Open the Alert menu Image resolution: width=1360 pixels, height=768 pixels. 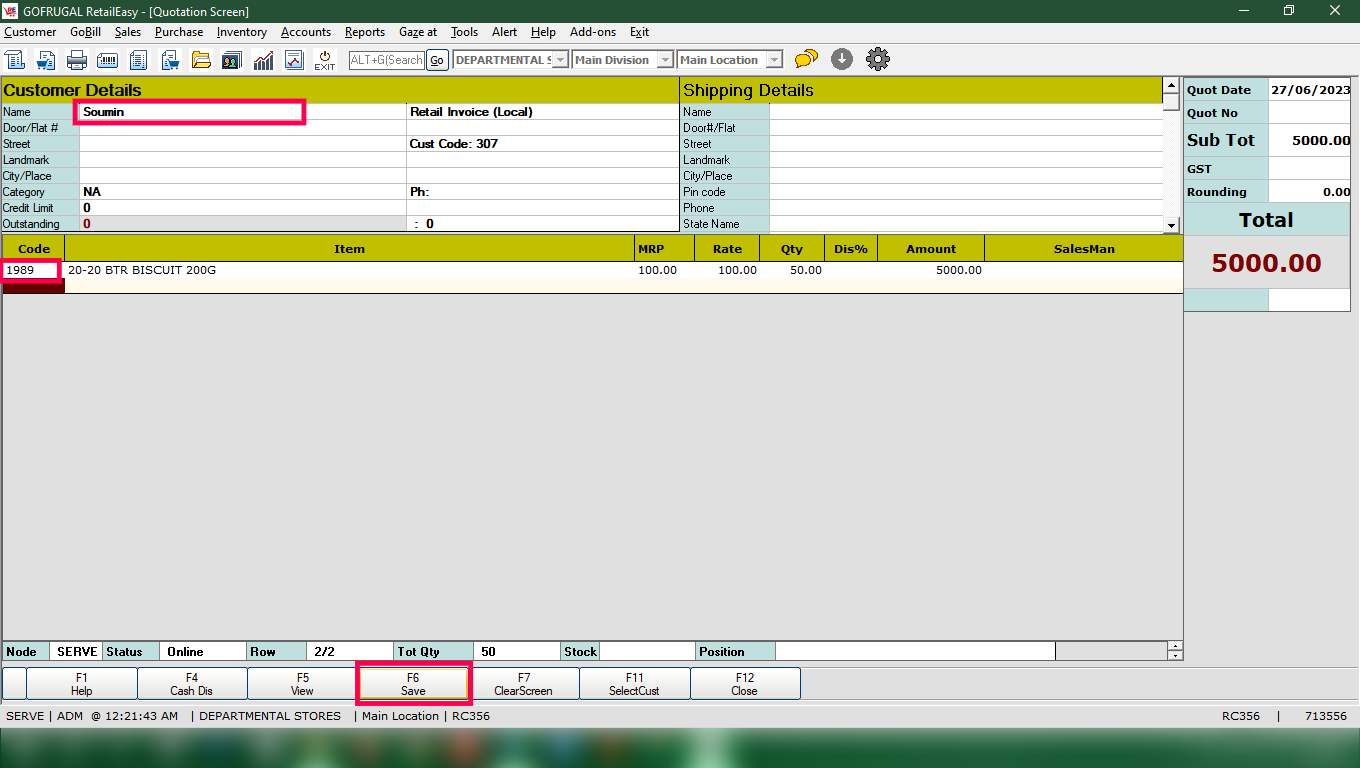pos(504,32)
